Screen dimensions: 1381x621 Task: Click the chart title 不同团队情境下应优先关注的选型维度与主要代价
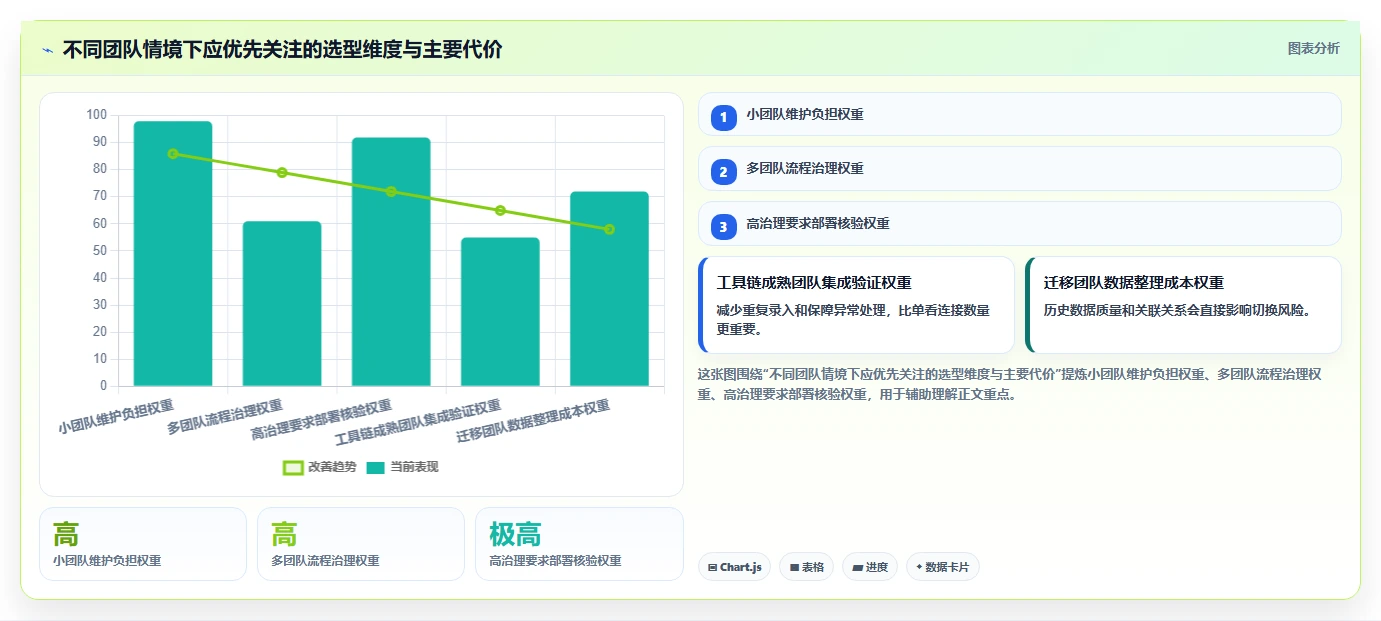283,49
